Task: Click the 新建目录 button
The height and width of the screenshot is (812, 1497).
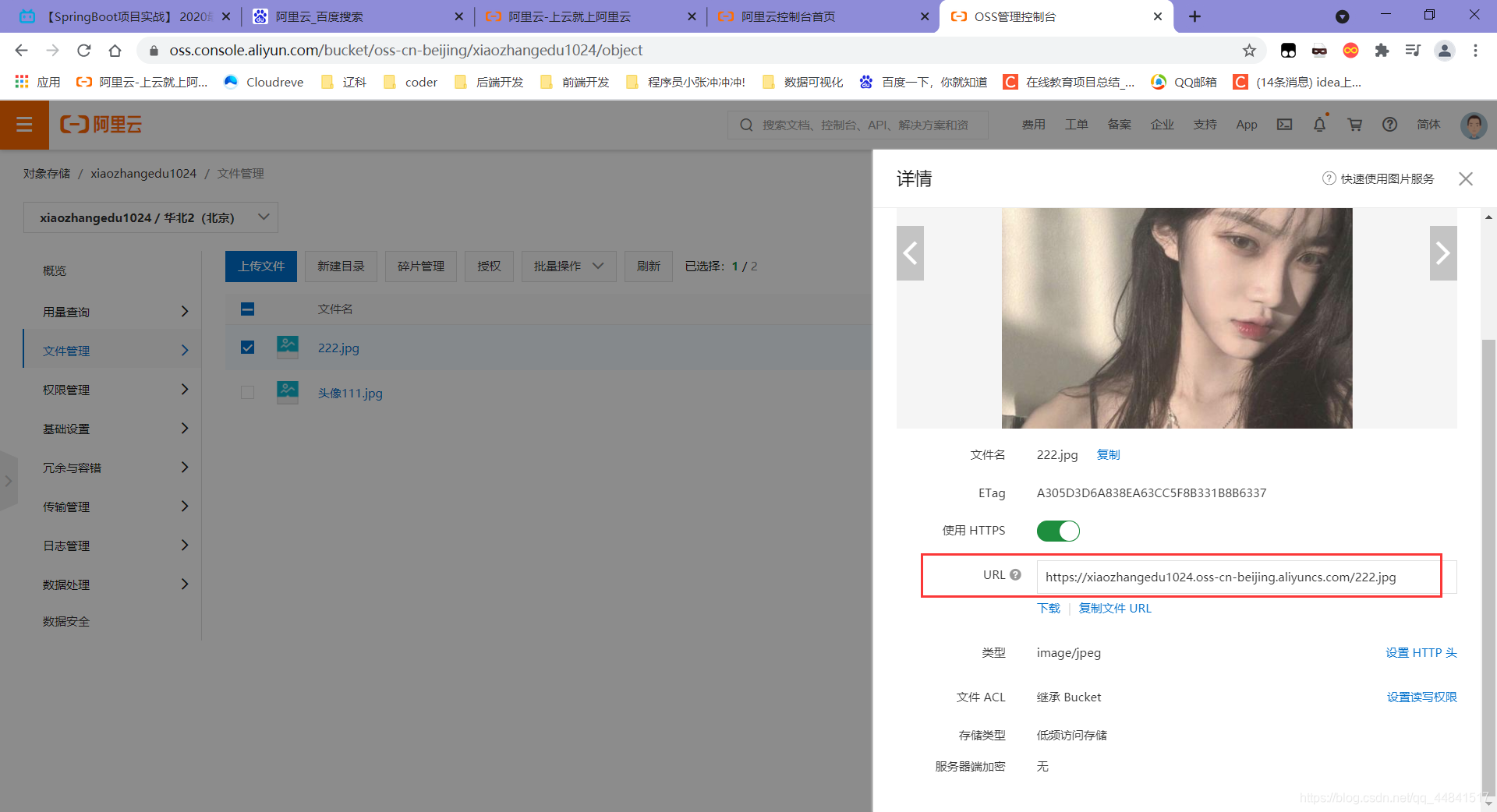Action: coord(341,267)
